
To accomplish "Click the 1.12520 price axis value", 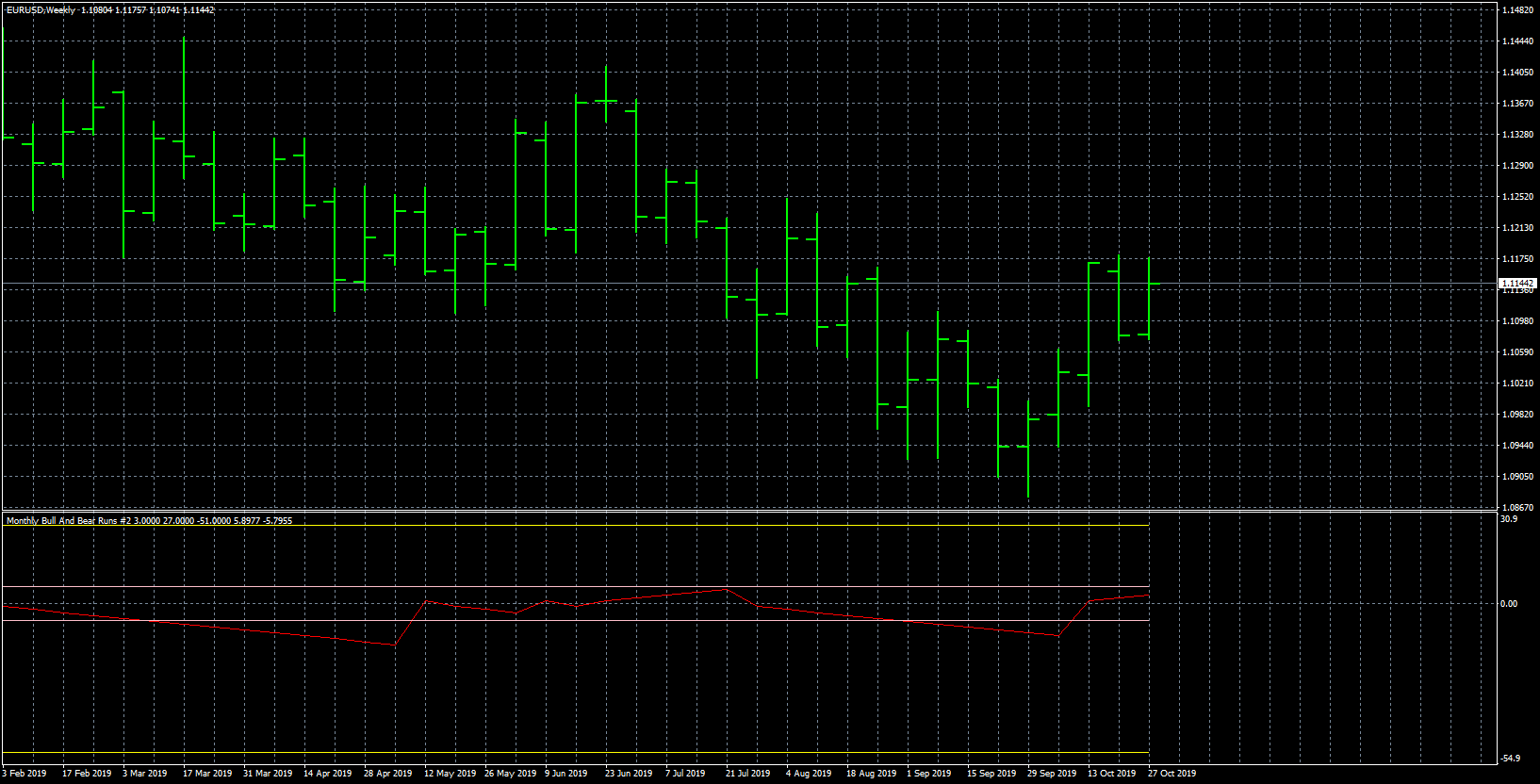I will 1517,197.
